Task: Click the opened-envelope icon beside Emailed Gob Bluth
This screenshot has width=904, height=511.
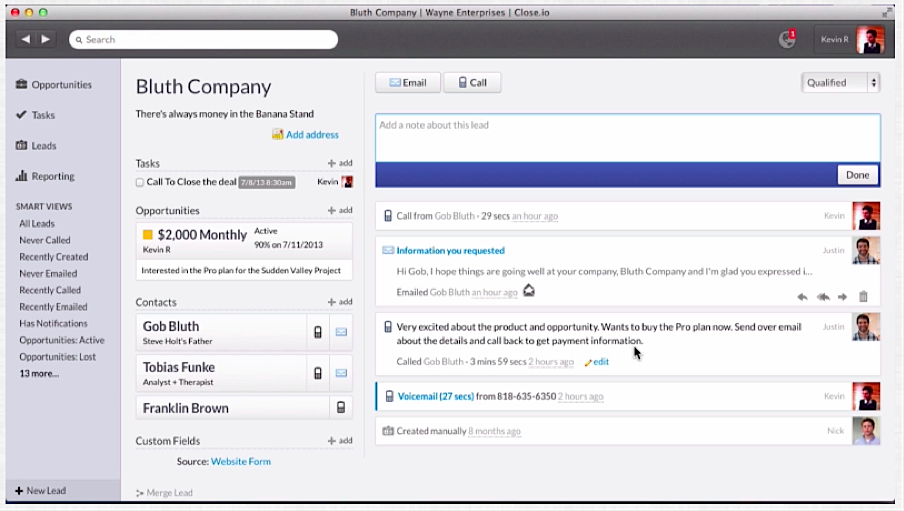Action: click(x=529, y=291)
